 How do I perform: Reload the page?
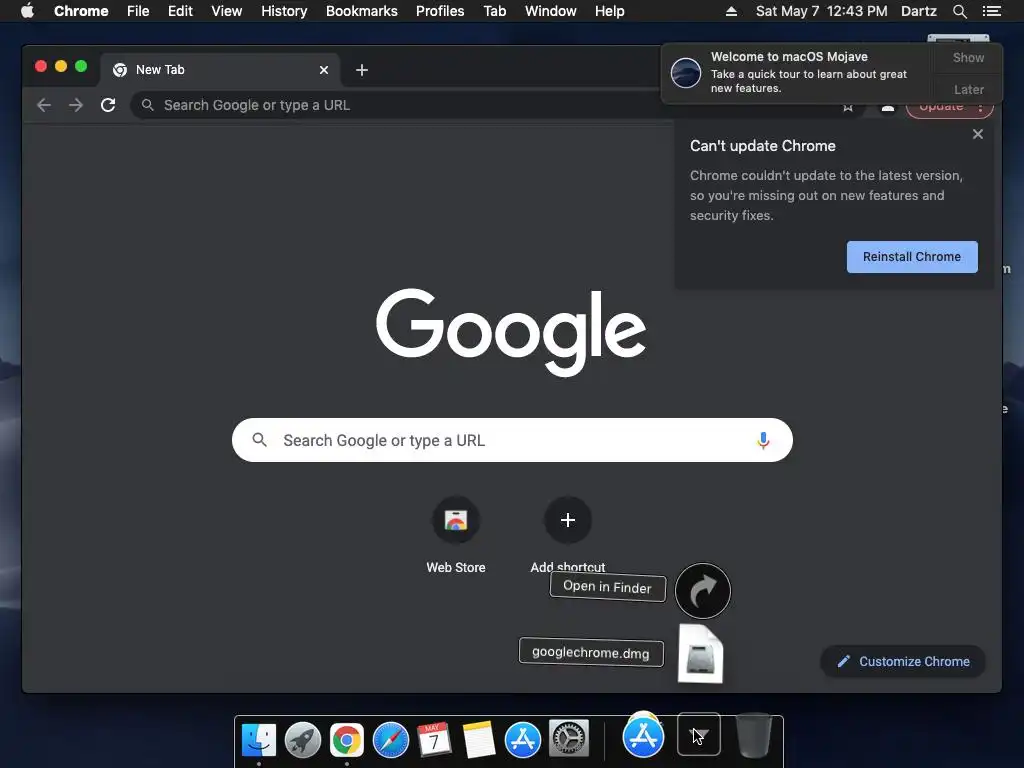(108, 105)
